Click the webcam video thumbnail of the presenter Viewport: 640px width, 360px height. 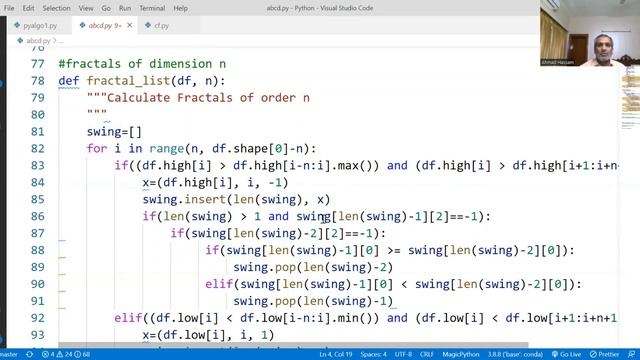tap(590, 33)
